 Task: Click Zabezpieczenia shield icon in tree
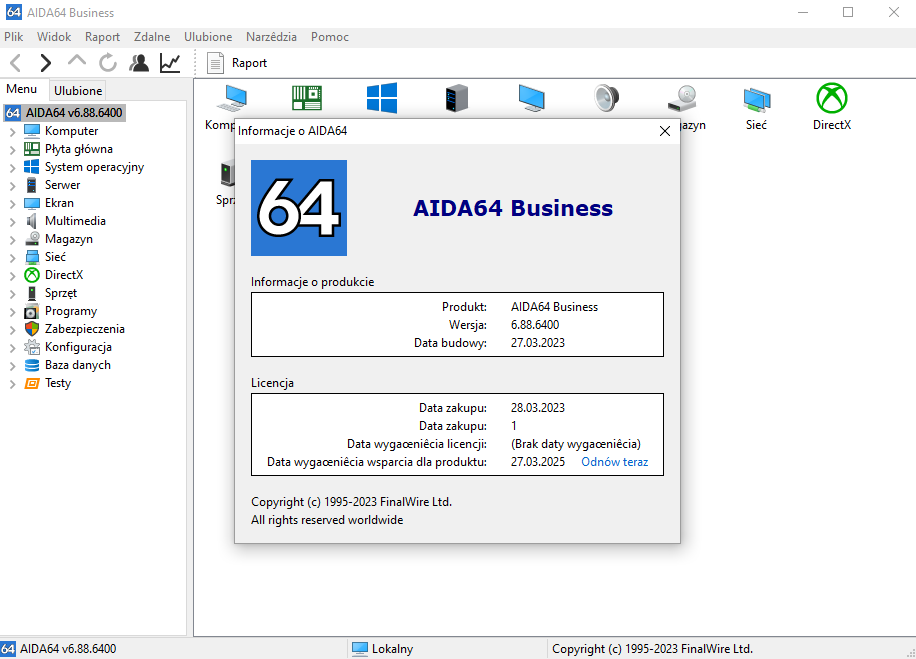(x=32, y=329)
